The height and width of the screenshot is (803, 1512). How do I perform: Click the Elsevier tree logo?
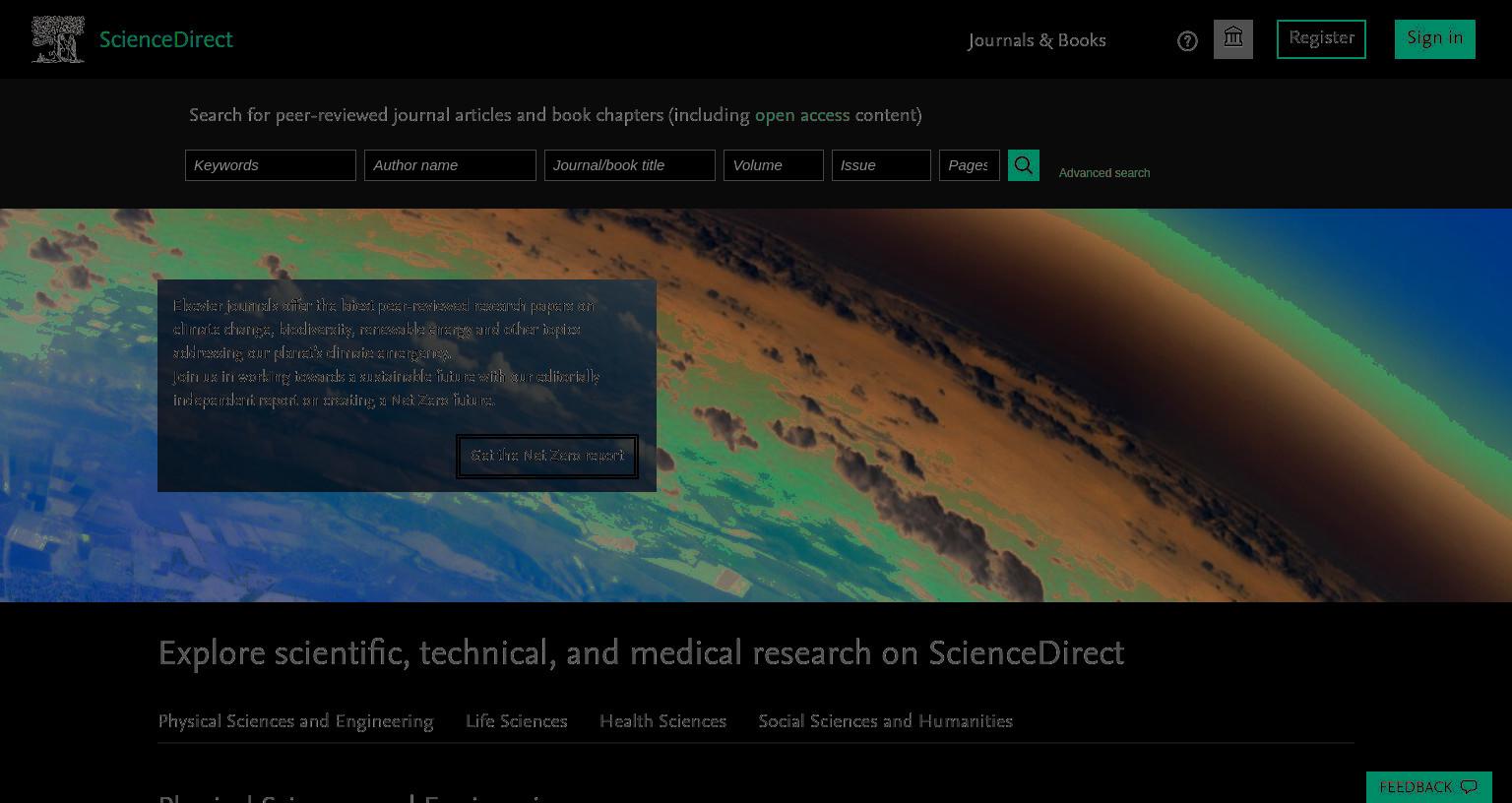coord(57,39)
